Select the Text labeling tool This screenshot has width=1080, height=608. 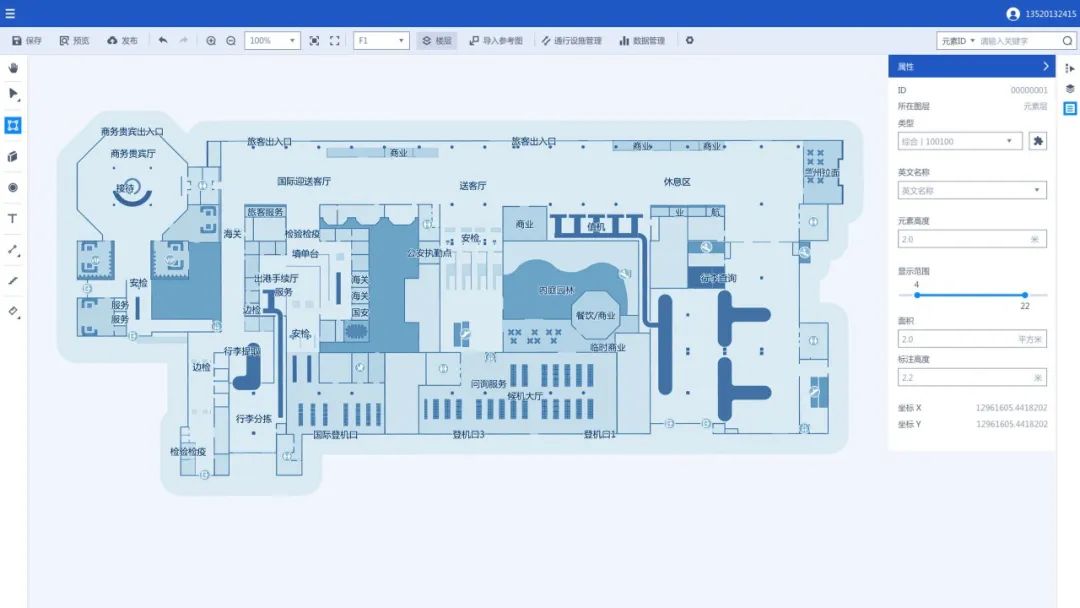click(x=13, y=218)
